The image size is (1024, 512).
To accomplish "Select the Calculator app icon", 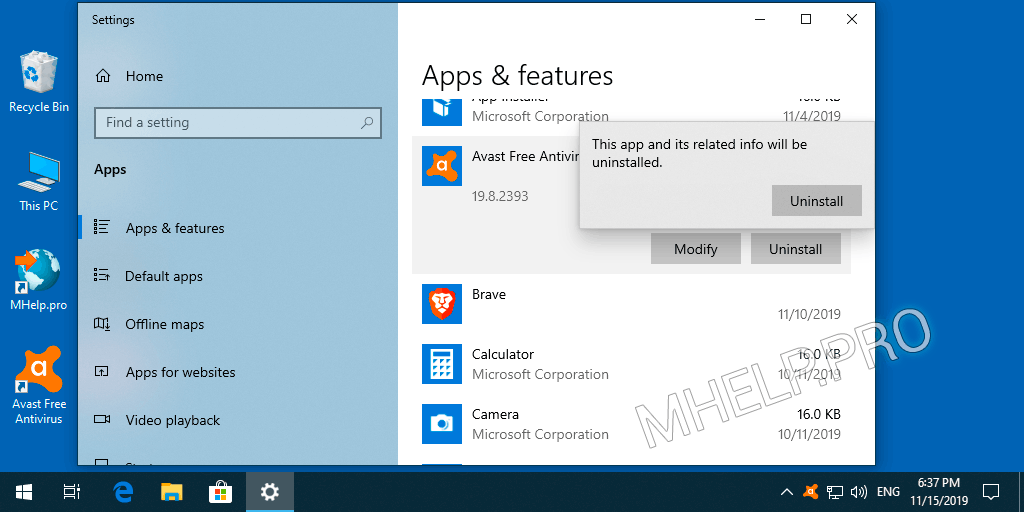I will pos(441,364).
